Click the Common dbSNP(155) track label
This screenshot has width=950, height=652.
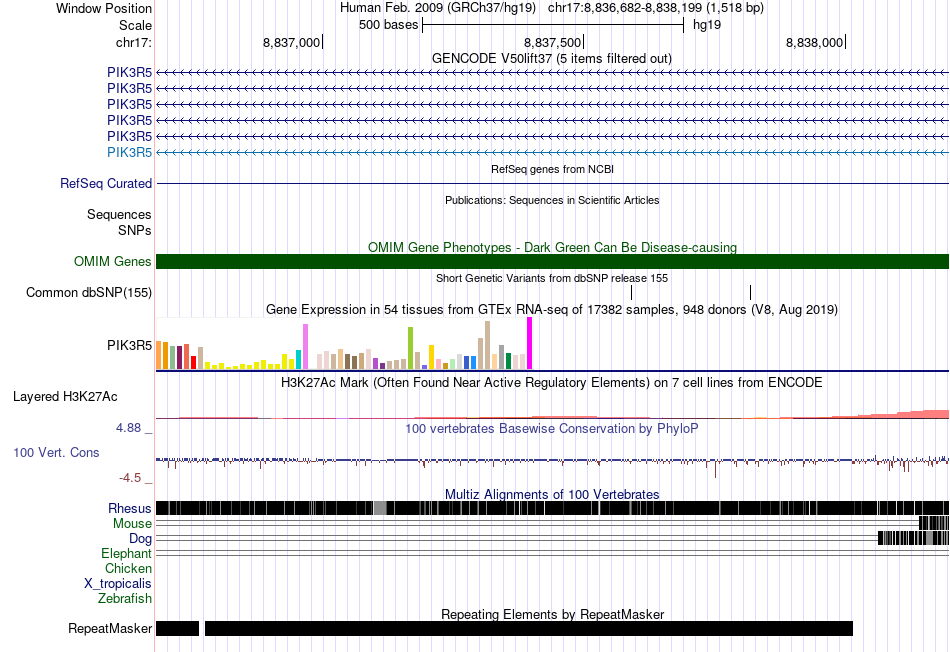coord(89,293)
